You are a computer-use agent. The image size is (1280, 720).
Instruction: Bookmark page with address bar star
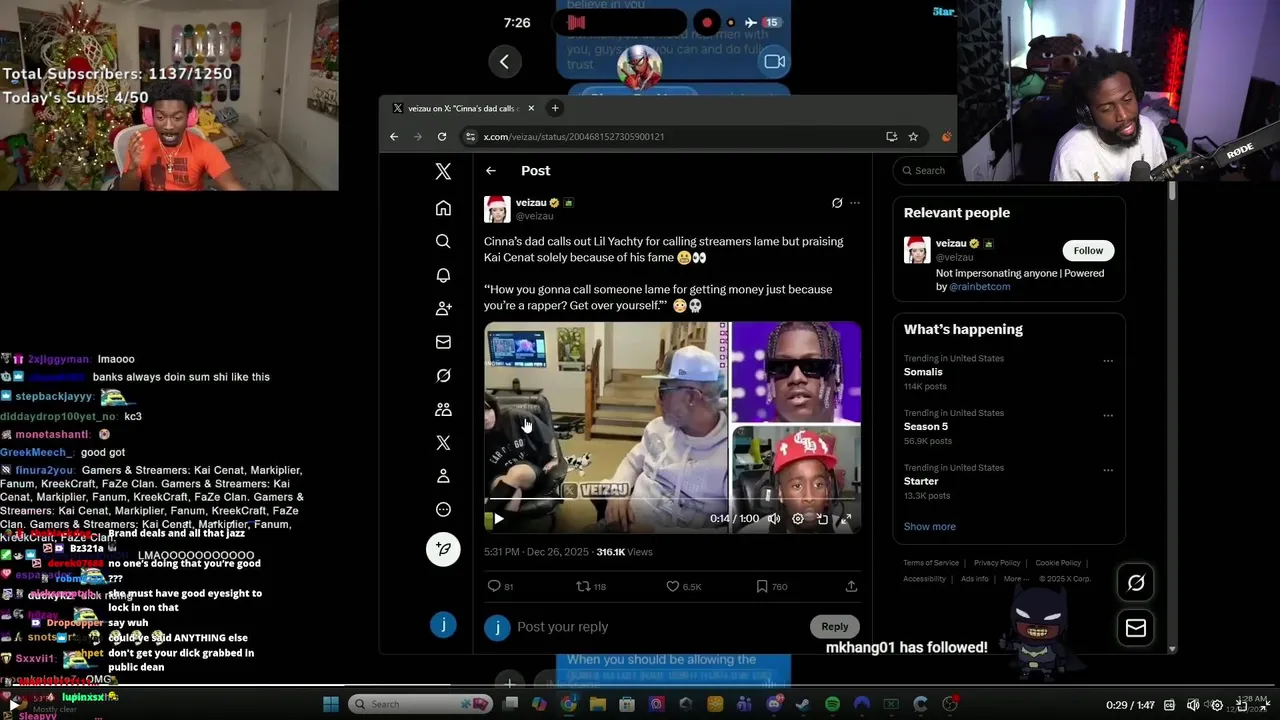913,137
